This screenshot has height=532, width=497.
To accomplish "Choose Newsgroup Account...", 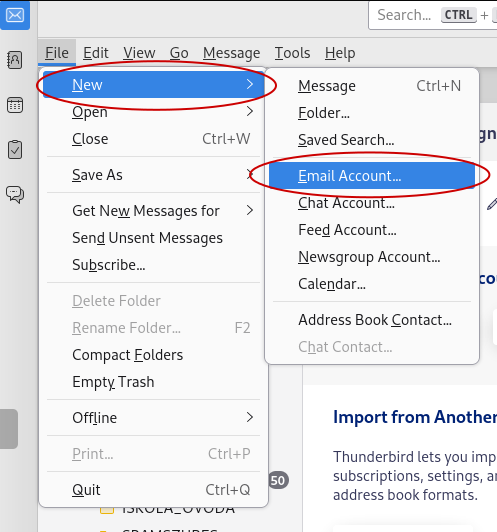I will click(372, 257).
